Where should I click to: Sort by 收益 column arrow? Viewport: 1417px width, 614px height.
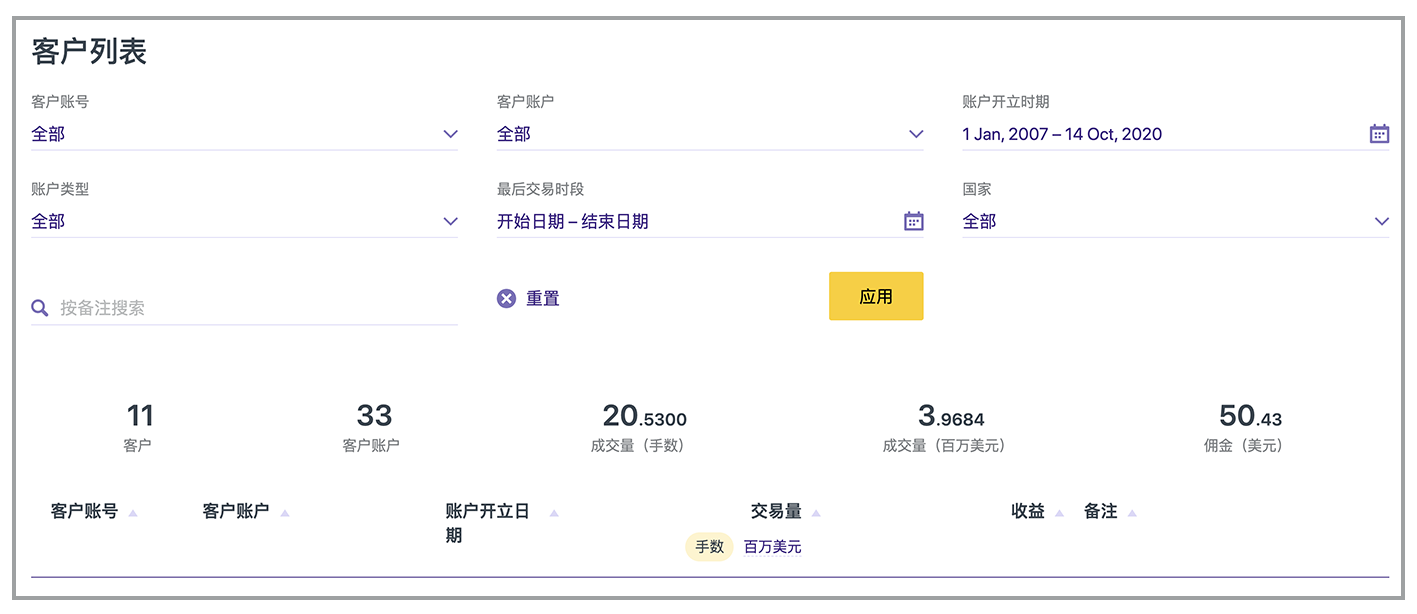pos(1059,513)
